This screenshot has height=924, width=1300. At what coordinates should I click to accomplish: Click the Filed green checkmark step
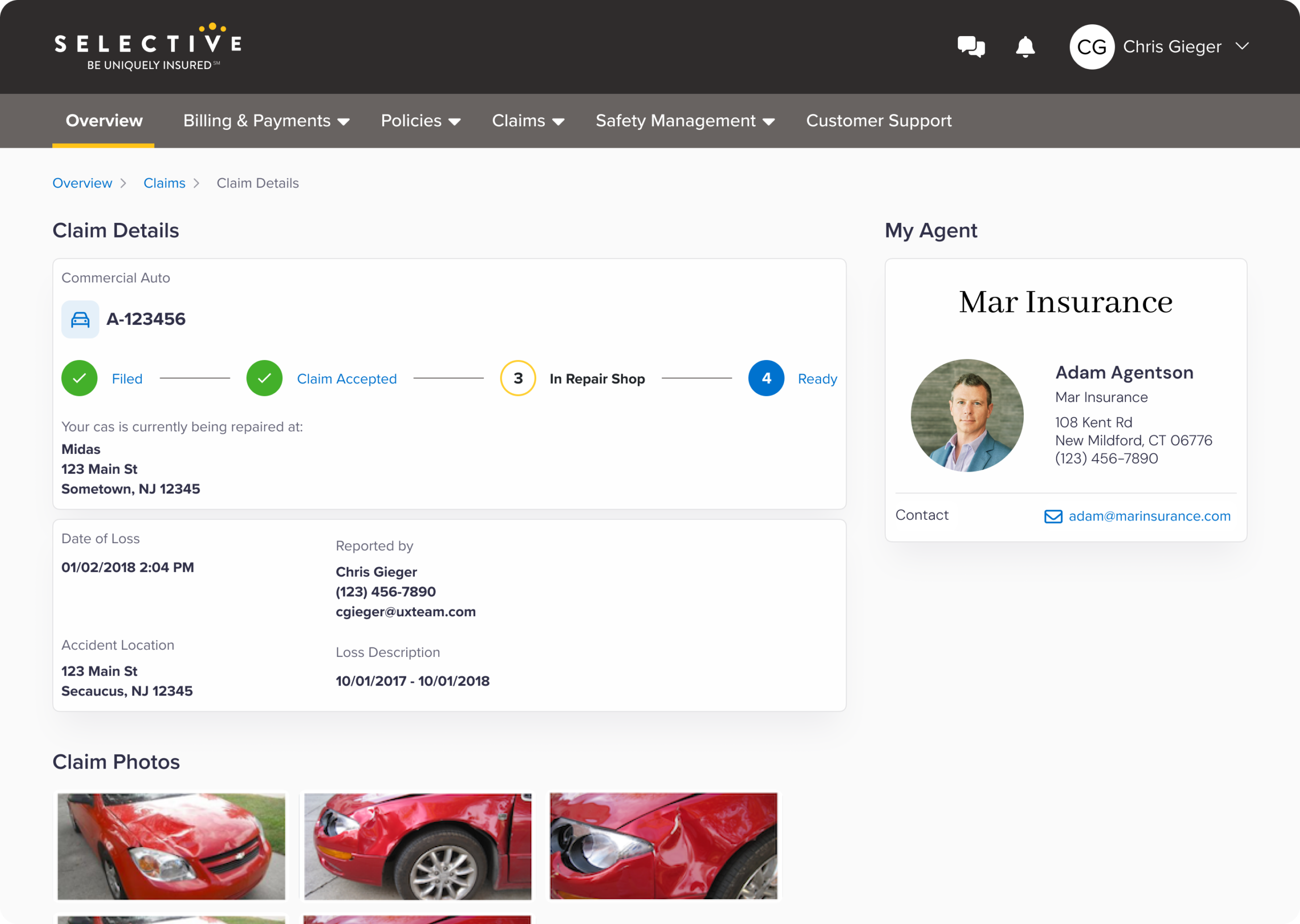click(x=80, y=378)
